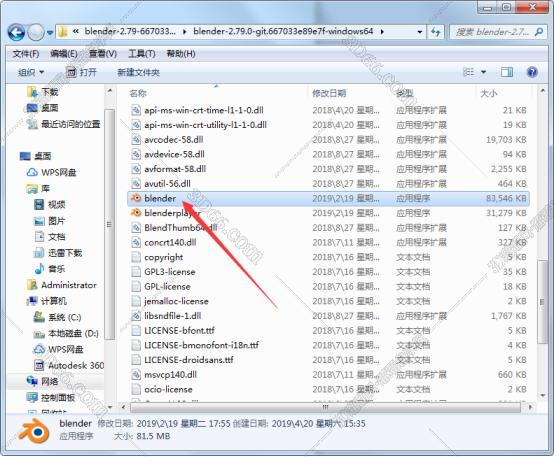Sort by 修改日期 column header
This screenshot has width=554, height=457.
pyautogui.click(x=329, y=94)
